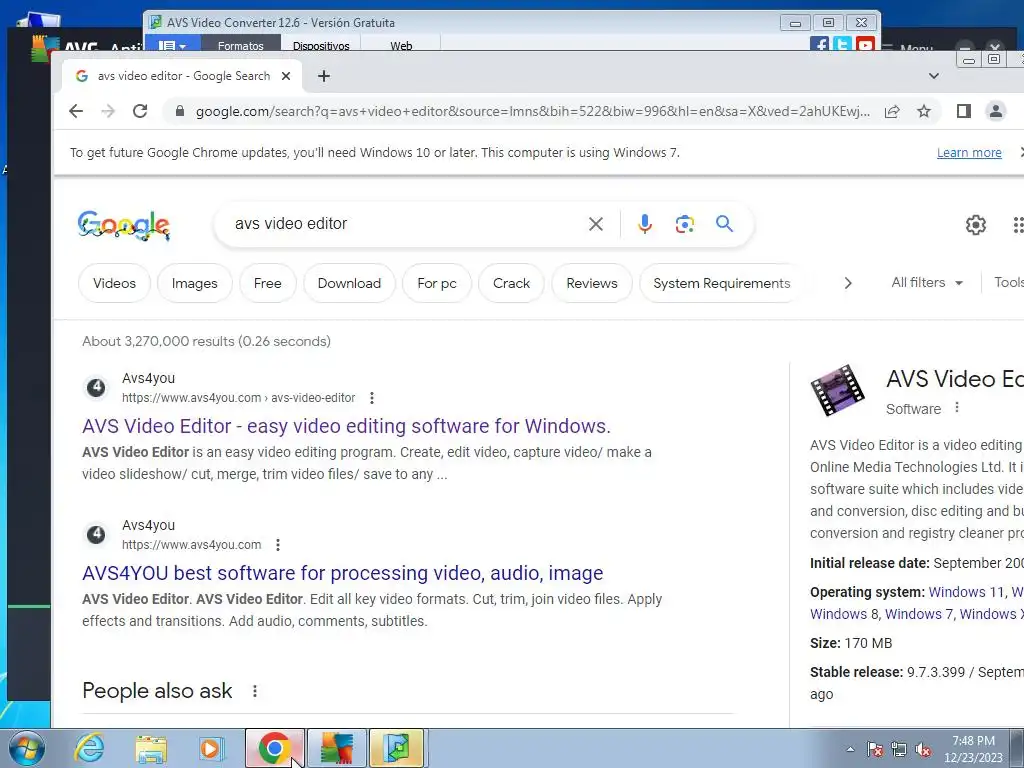Image resolution: width=1024 pixels, height=768 pixels.
Task: Open Facebook icon in AVS Video Converter
Action: pos(819,44)
